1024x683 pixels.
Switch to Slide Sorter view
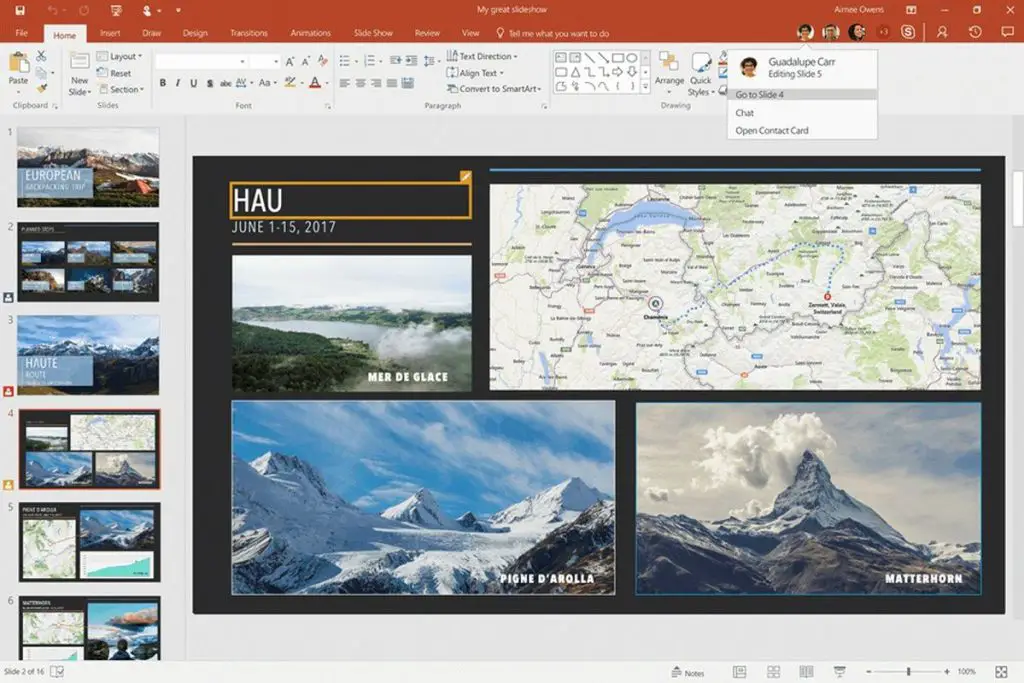[x=773, y=673]
